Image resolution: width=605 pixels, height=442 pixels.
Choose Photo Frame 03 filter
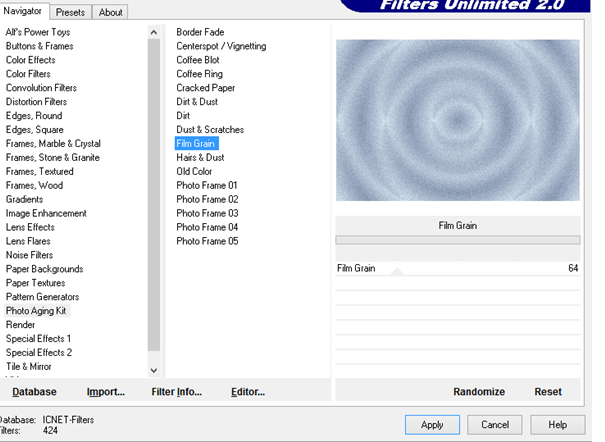tap(207, 213)
